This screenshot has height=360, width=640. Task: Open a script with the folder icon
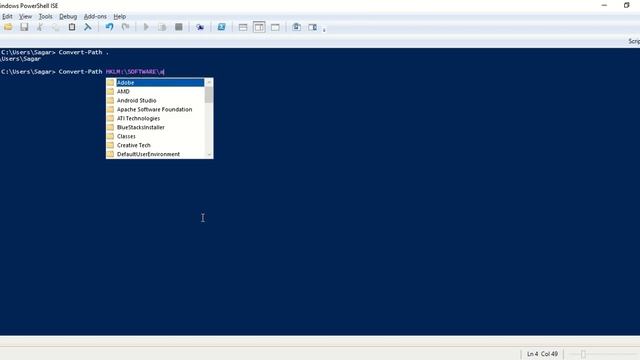[x=8, y=27]
